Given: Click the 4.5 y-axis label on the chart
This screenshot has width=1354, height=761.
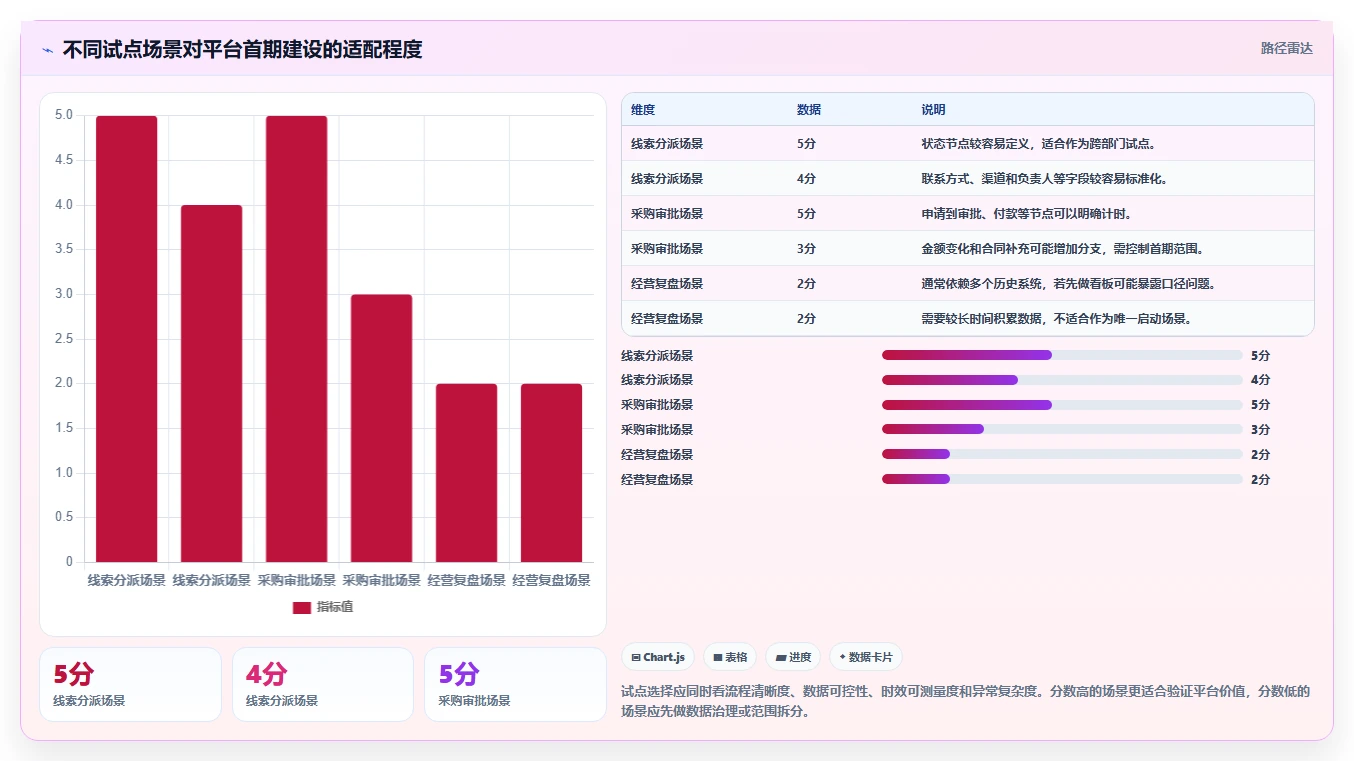Looking at the screenshot, I should (x=64, y=160).
